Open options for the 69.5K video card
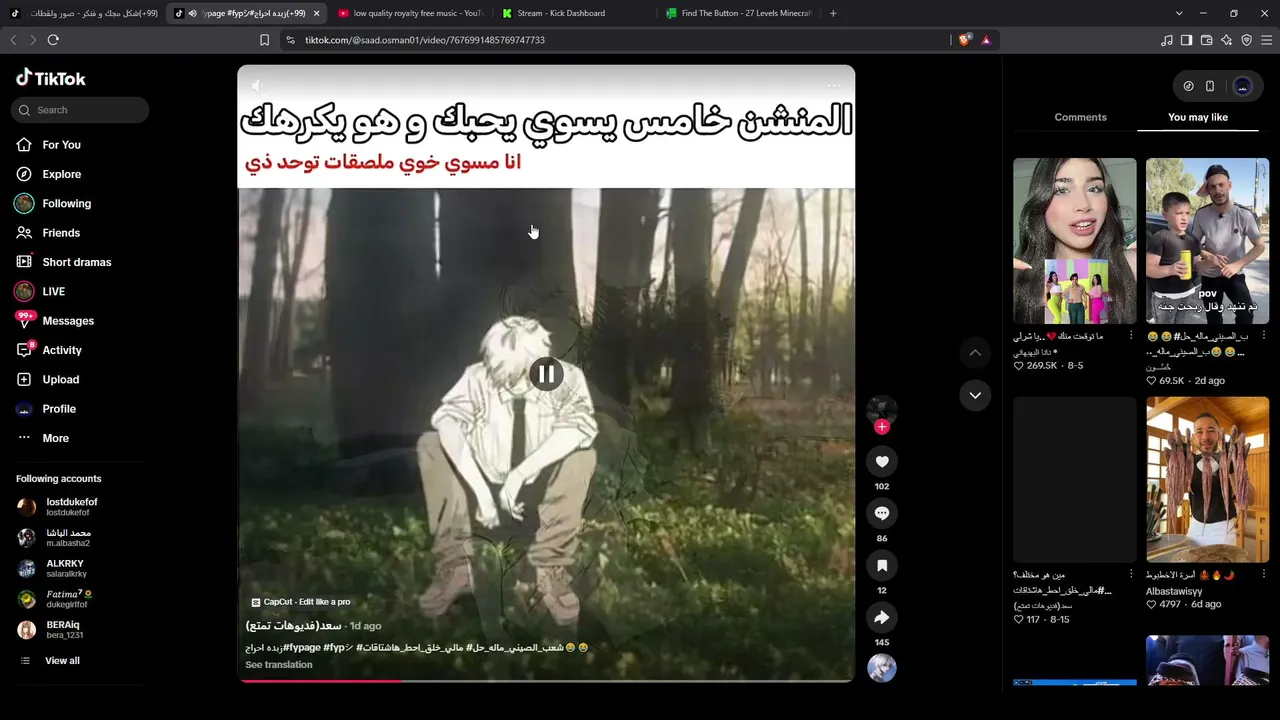Image resolution: width=1280 pixels, height=720 pixels. click(1264, 336)
